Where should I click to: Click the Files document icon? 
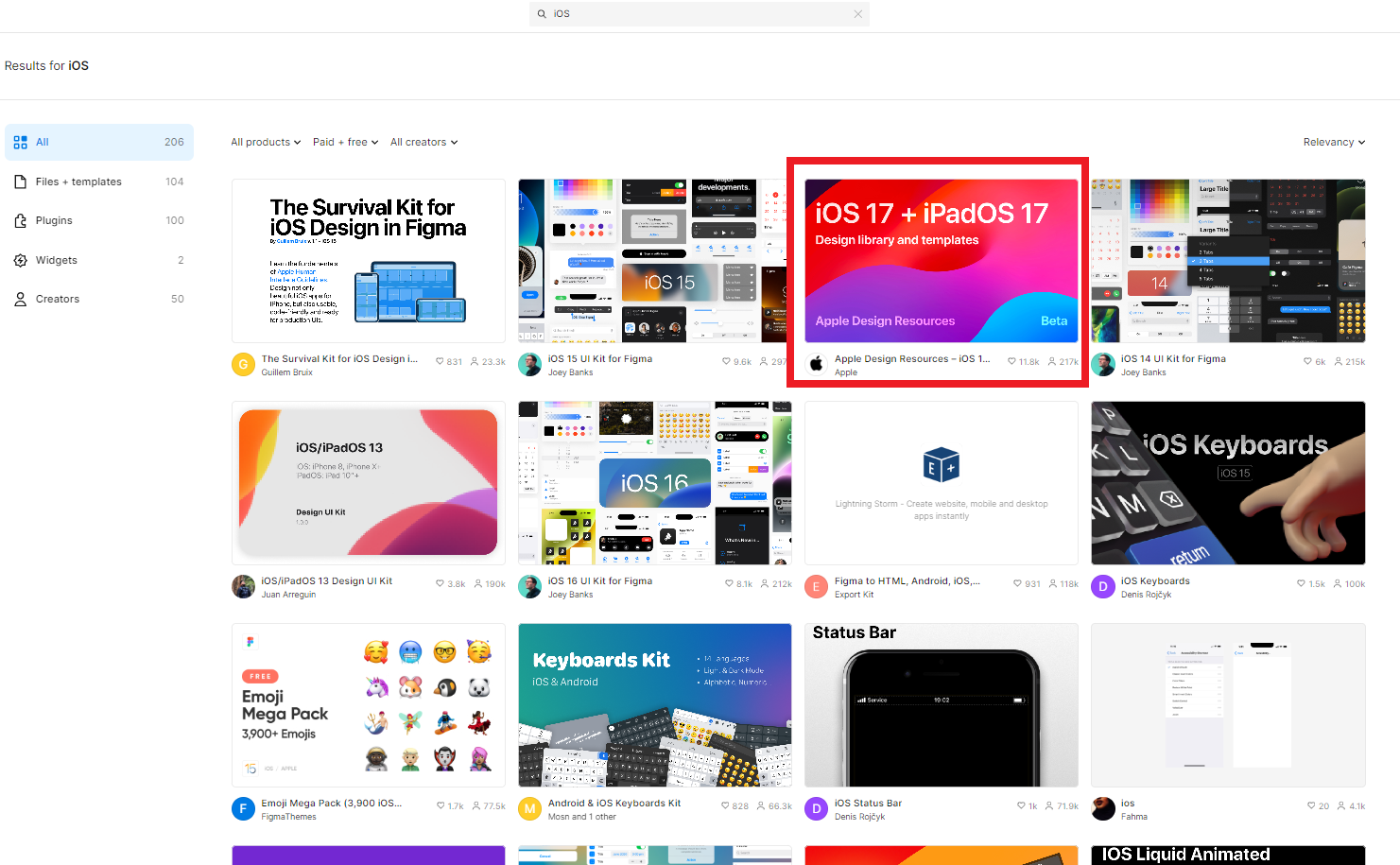[21, 182]
